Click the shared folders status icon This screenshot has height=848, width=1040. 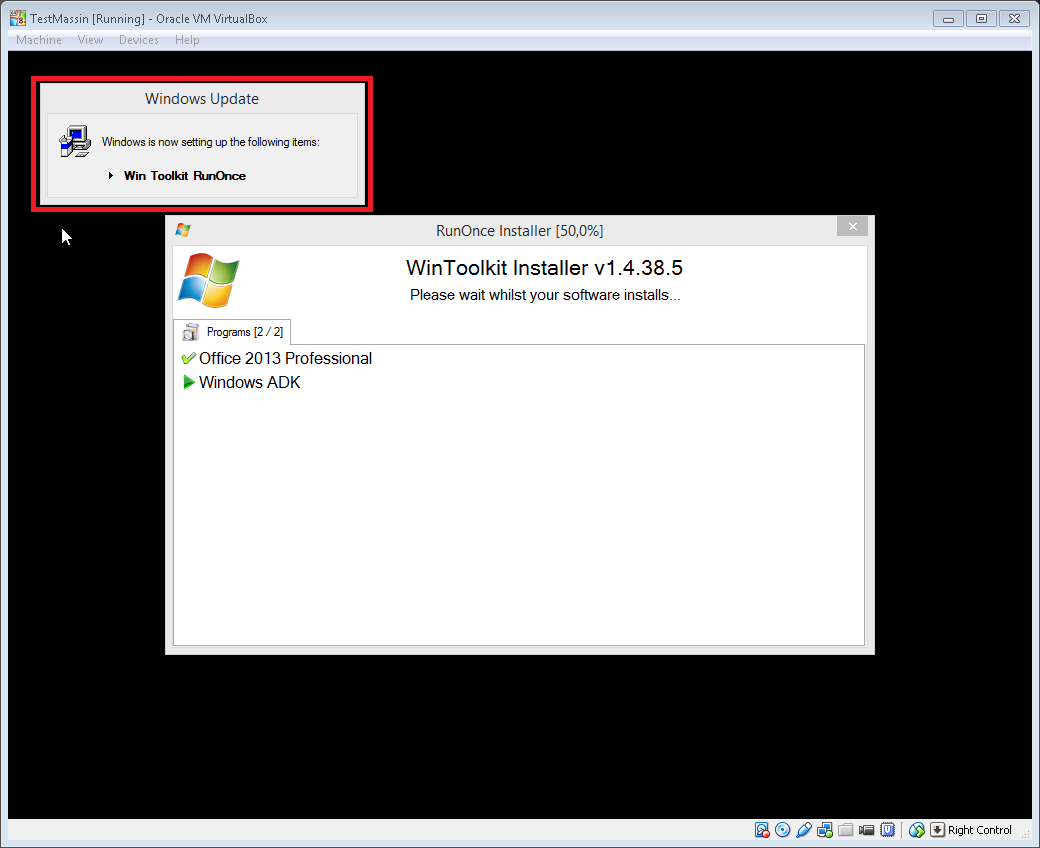(846, 830)
